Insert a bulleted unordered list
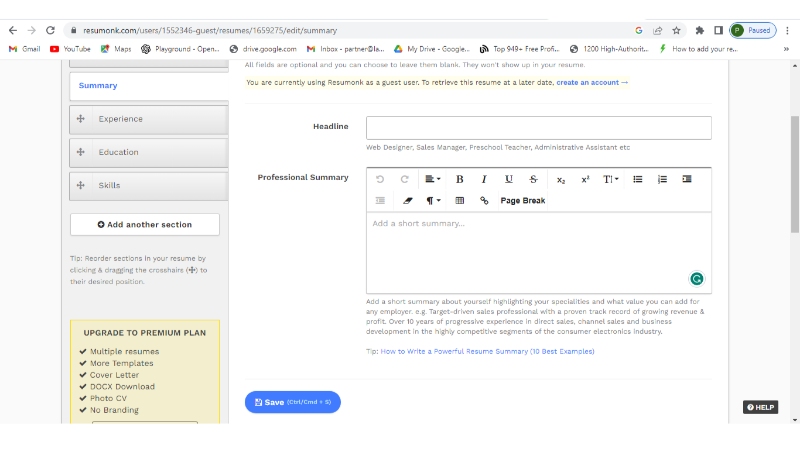This screenshot has width=800, height=449. (x=638, y=179)
